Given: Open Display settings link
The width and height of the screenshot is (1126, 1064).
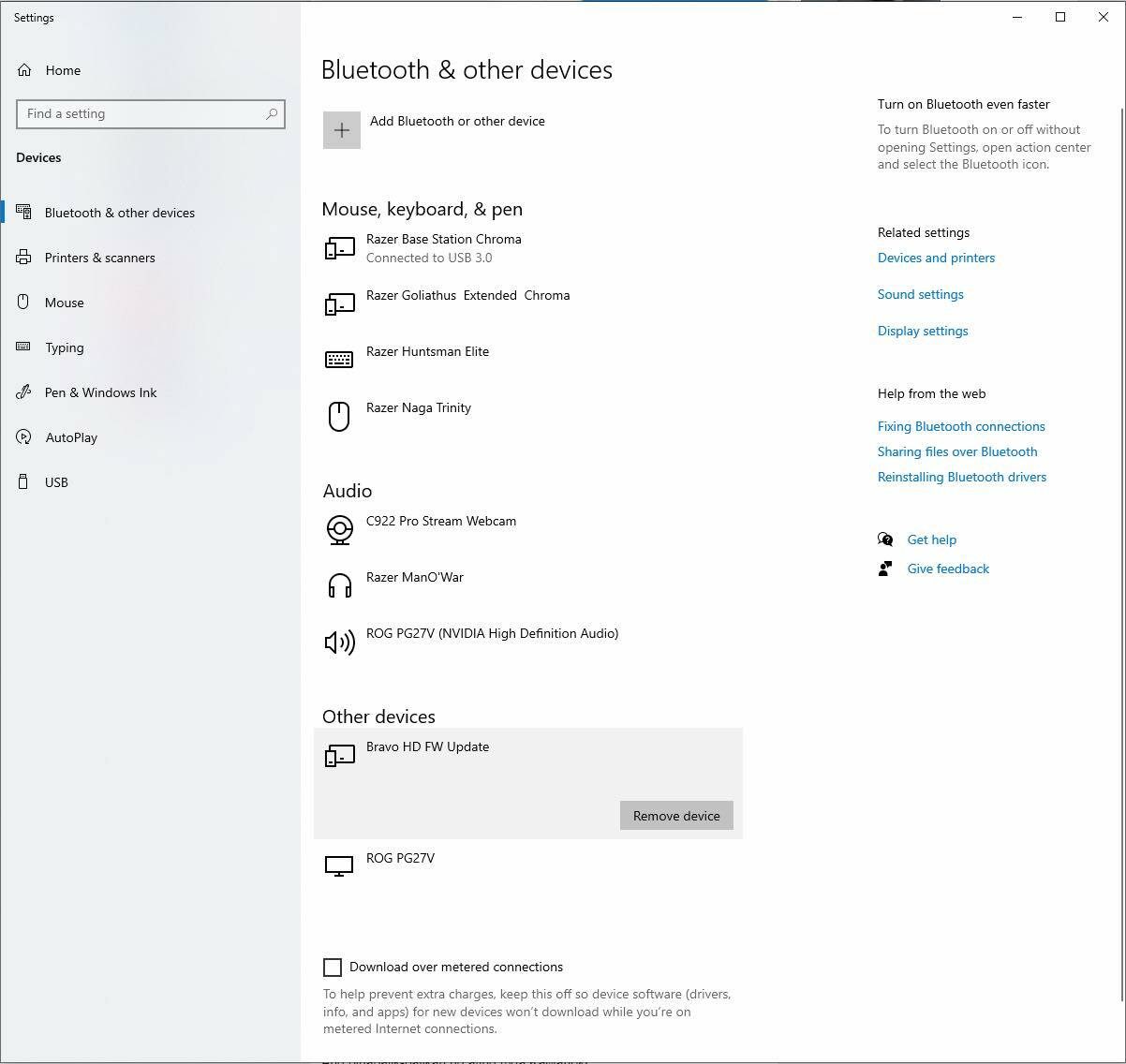Looking at the screenshot, I should (x=923, y=331).
